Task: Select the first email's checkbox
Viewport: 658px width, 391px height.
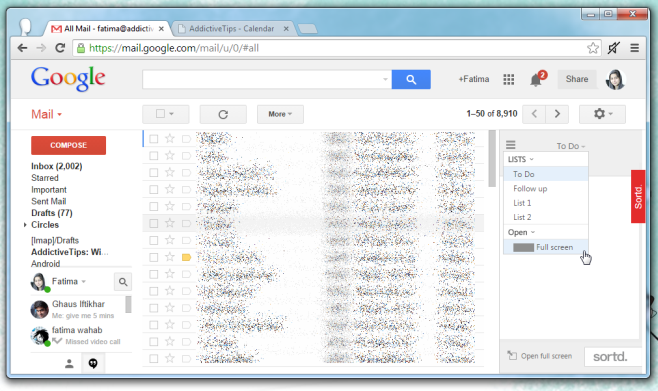Action: [x=154, y=139]
